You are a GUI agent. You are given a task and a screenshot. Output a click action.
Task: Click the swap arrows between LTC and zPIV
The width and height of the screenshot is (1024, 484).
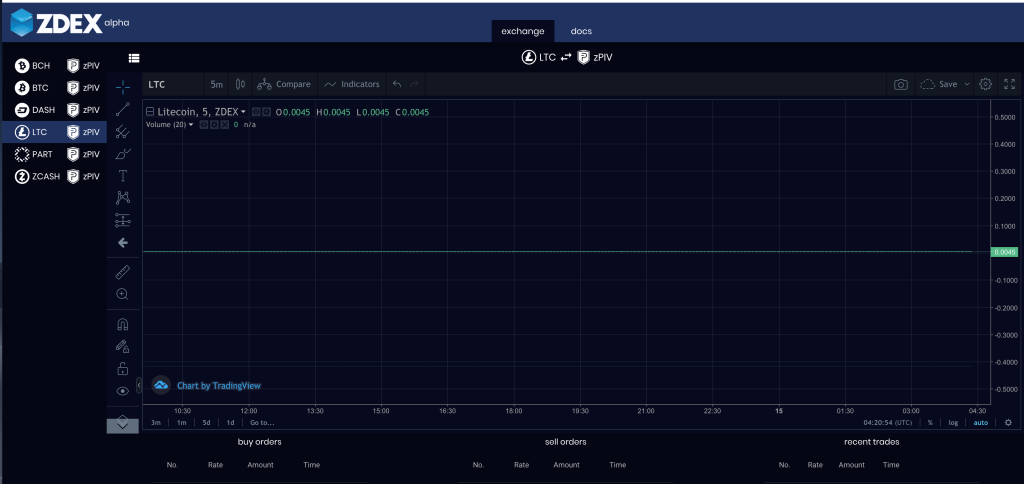point(566,57)
